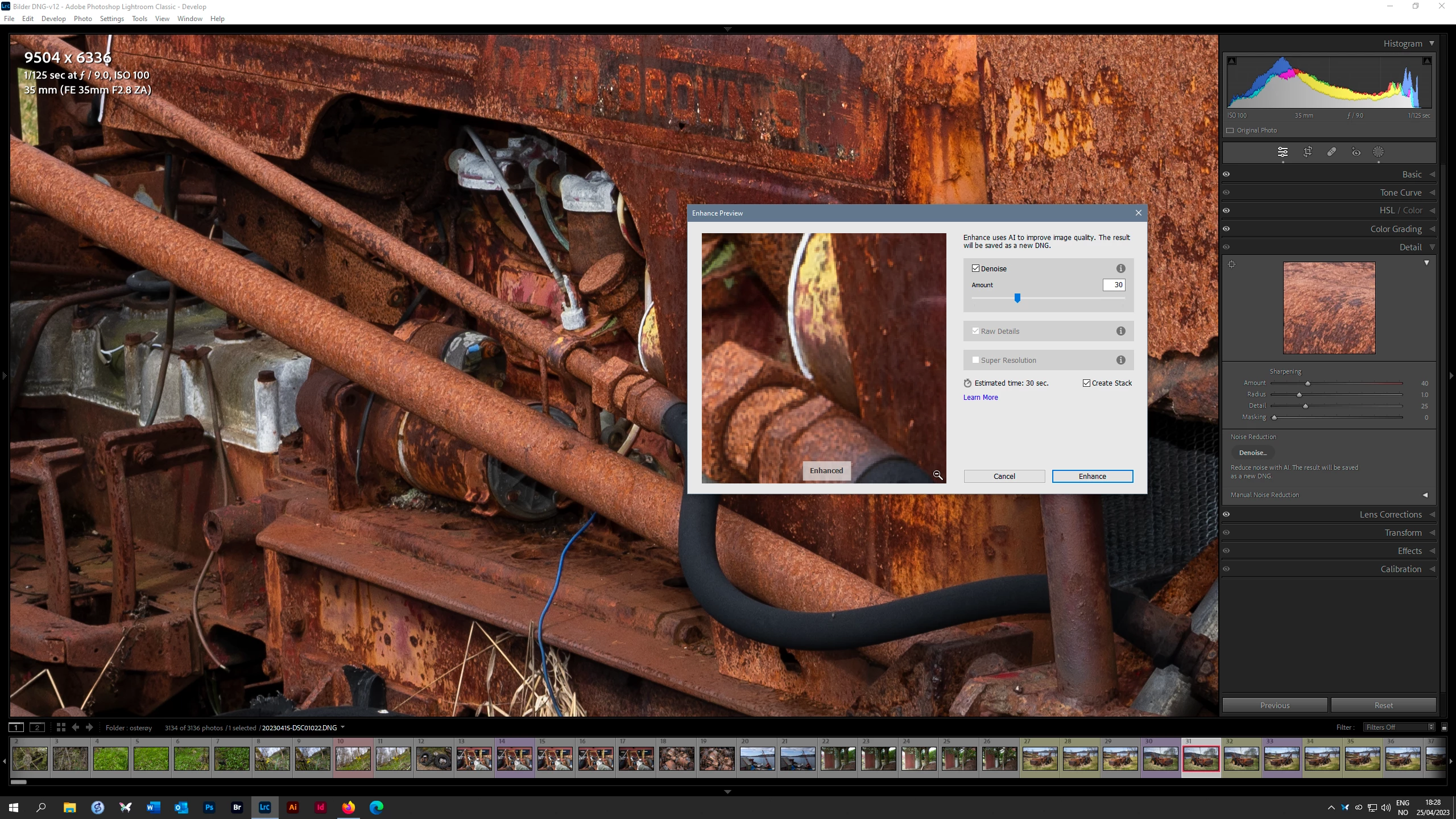
Task: Select the Healing tool icon
Action: tap(1331, 152)
